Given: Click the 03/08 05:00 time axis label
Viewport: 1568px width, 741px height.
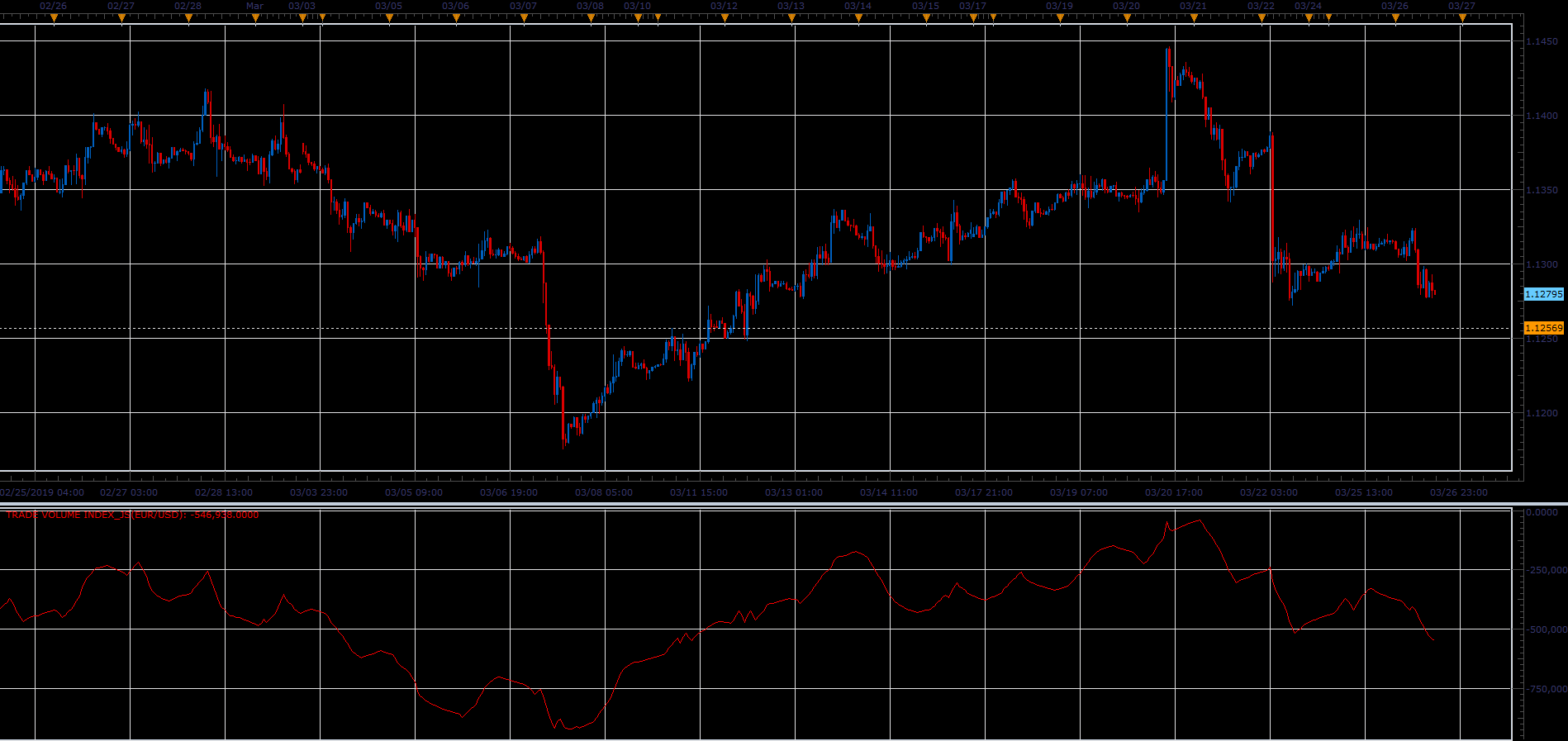Looking at the screenshot, I should (x=604, y=492).
